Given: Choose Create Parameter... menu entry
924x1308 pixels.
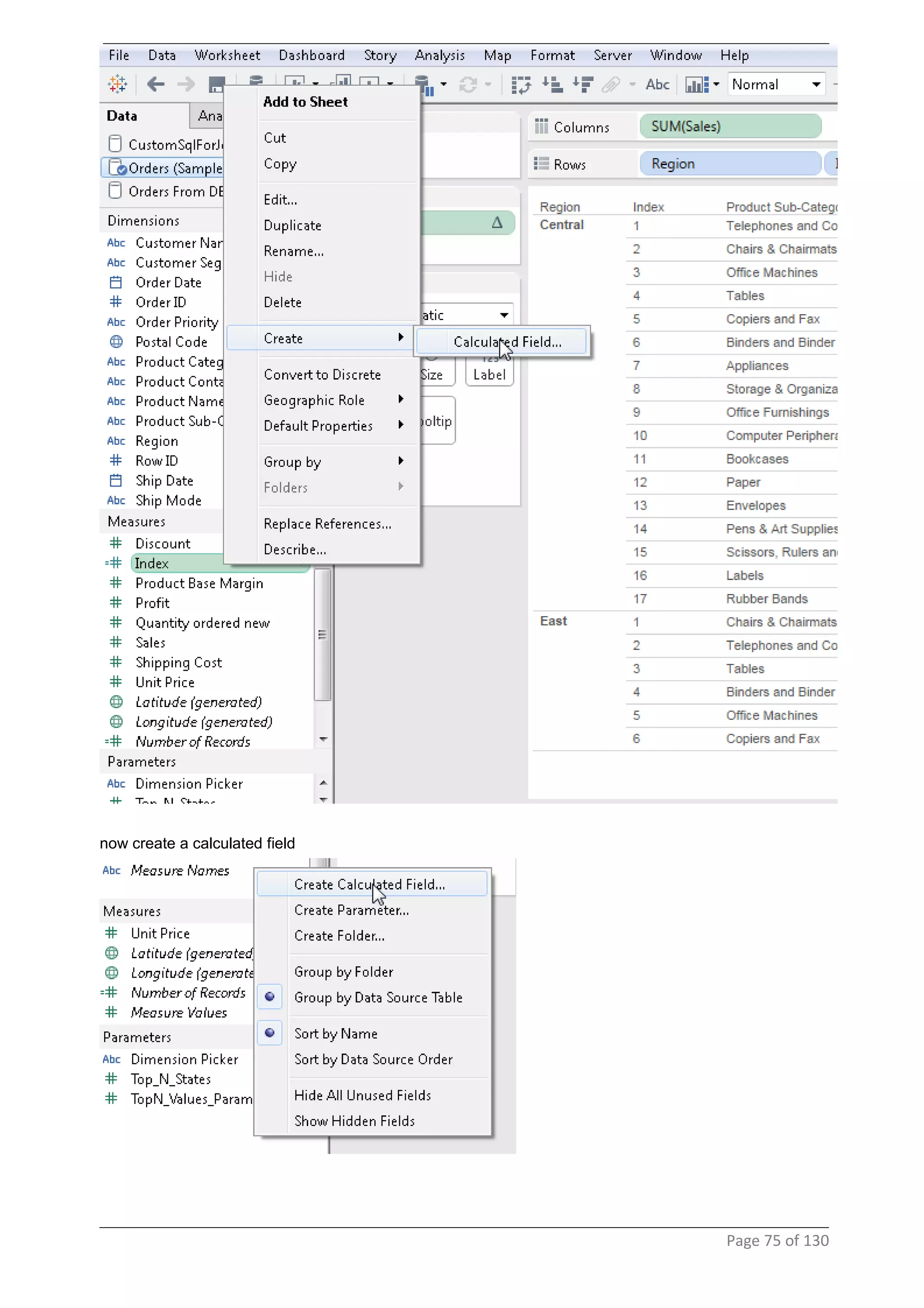Looking at the screenshot, I should (x=351, y=910).
